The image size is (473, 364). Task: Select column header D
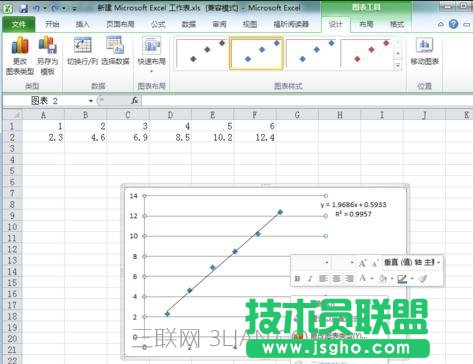coord(170,115)
